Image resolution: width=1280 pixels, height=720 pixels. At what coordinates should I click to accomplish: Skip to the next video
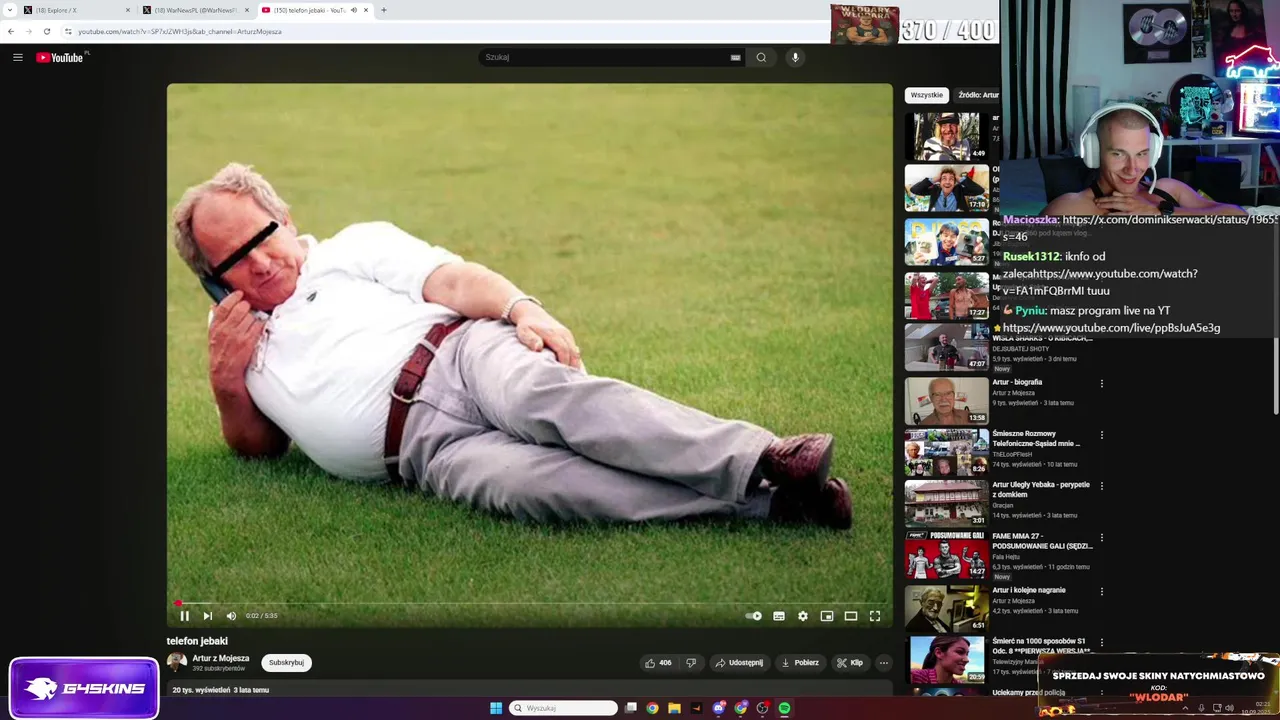207,616
